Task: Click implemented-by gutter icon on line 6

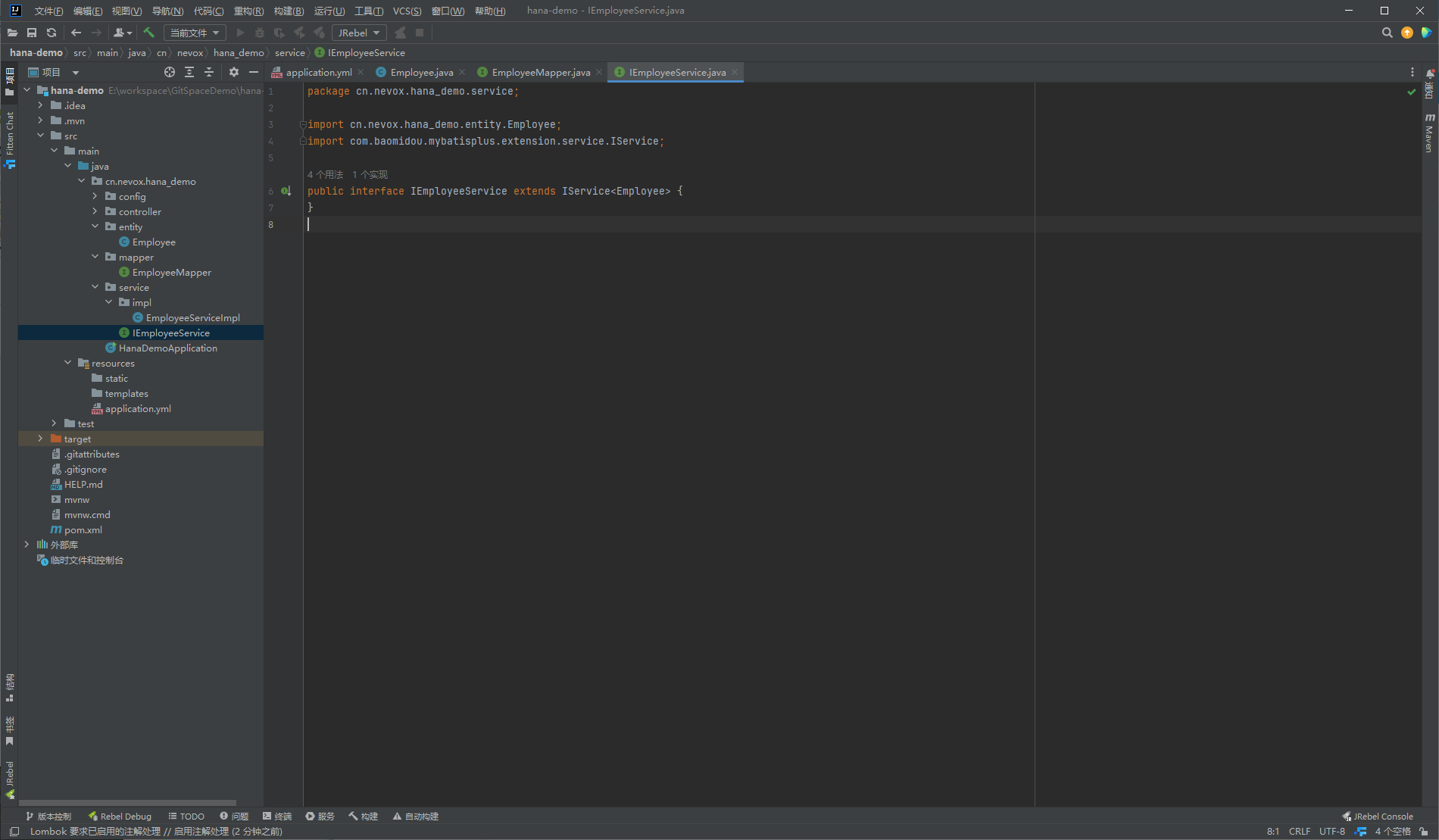Action: (286, 191)
